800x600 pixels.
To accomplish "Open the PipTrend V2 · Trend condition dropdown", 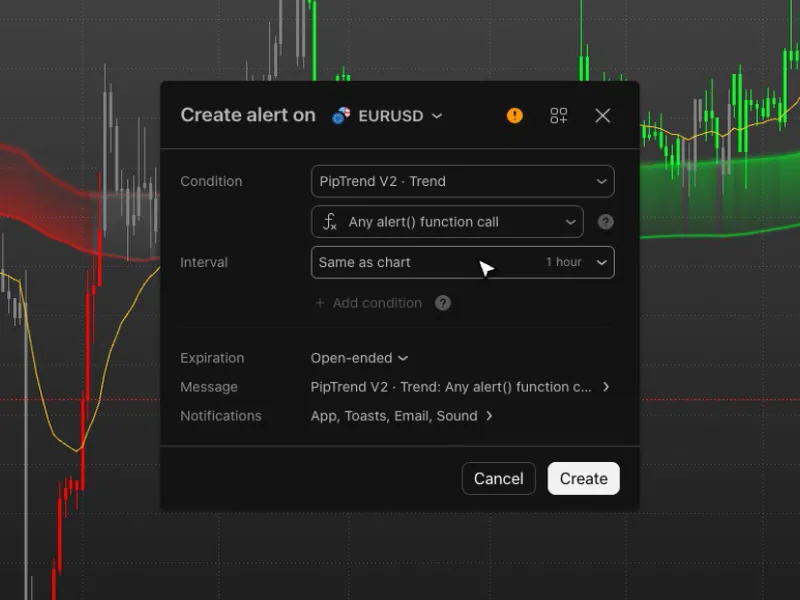I will pyautogui.click(x=463, y=181).
